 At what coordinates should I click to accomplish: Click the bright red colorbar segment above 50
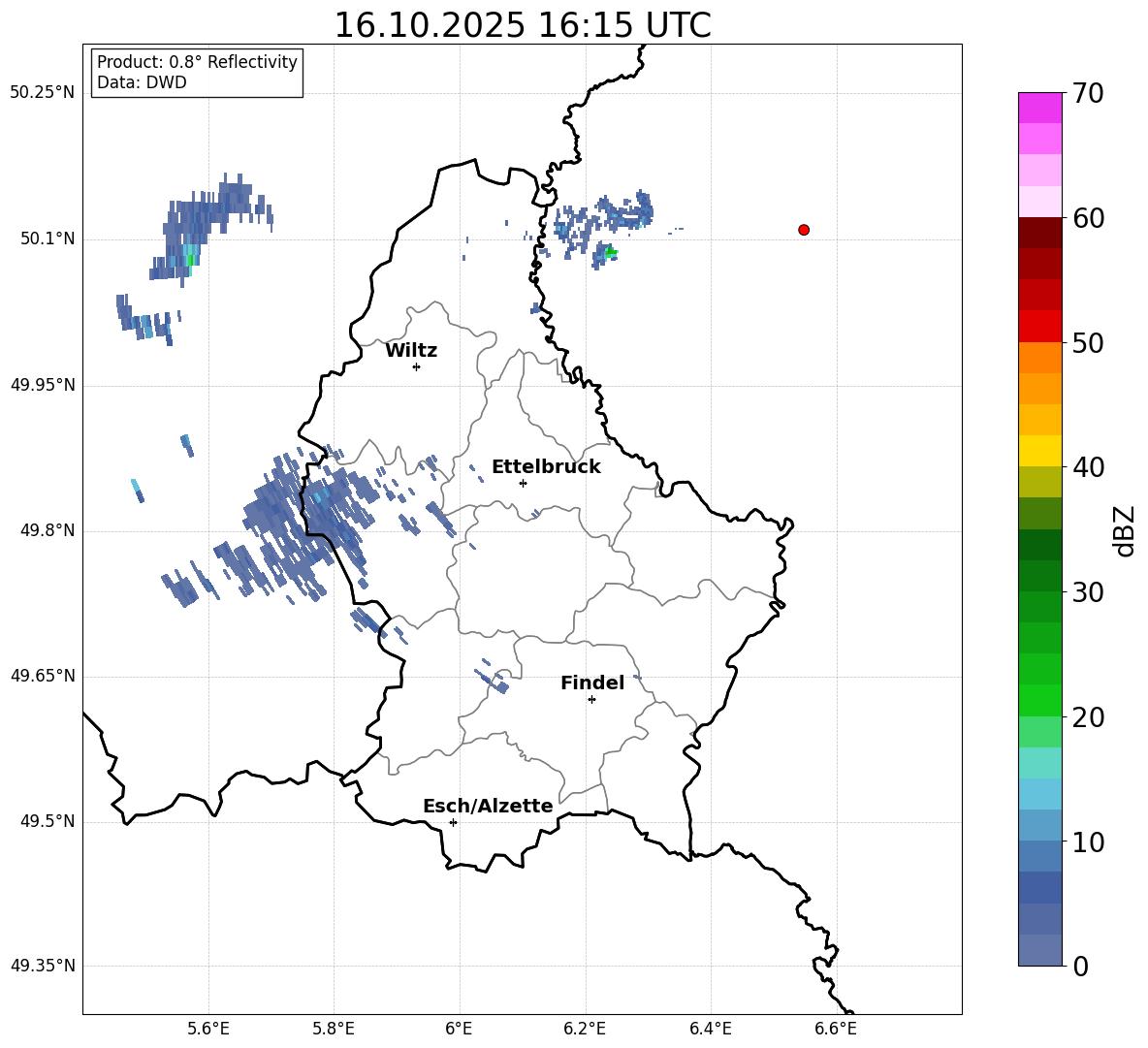coord(1039,327)
